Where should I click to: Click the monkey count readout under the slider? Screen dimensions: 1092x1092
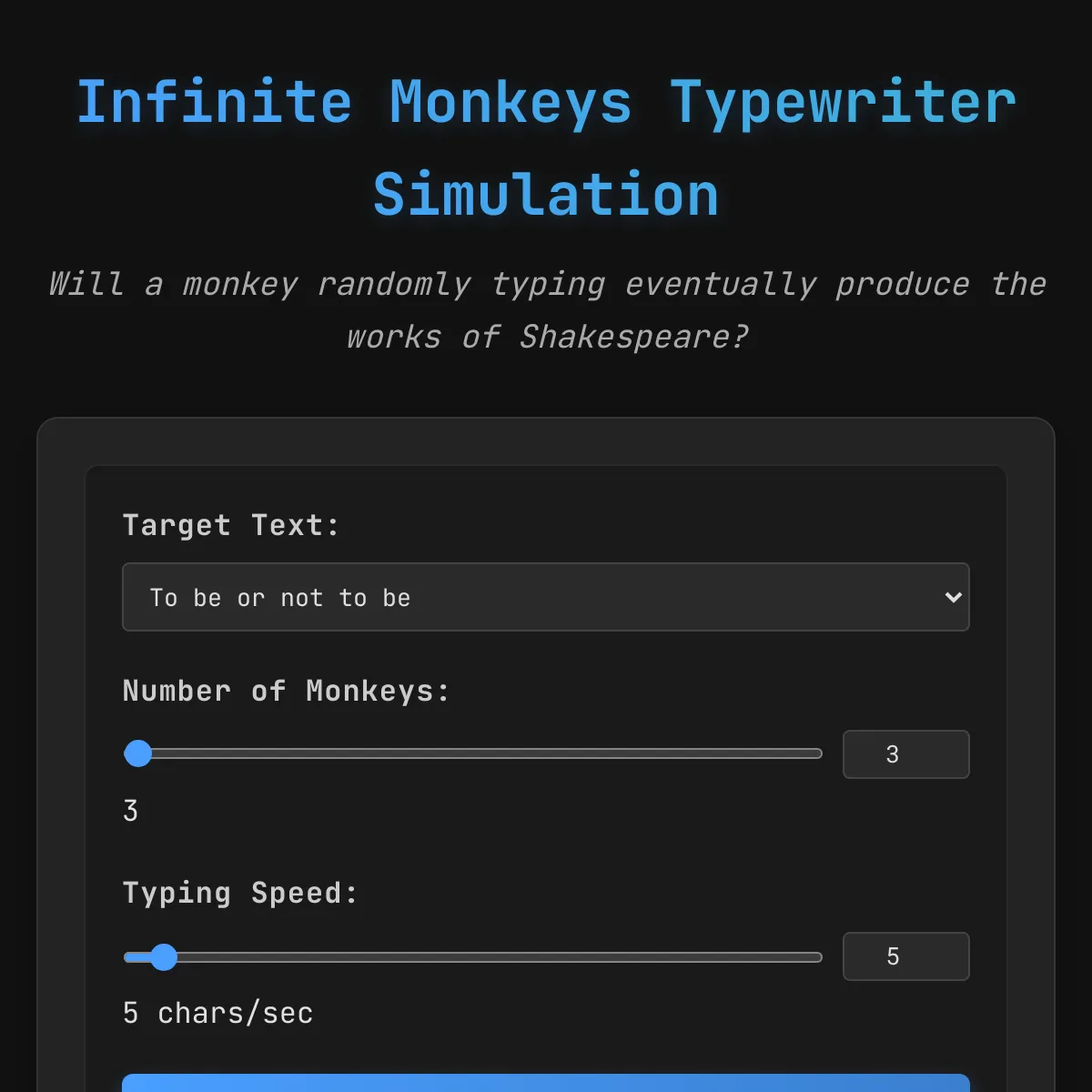coord(131,811)
